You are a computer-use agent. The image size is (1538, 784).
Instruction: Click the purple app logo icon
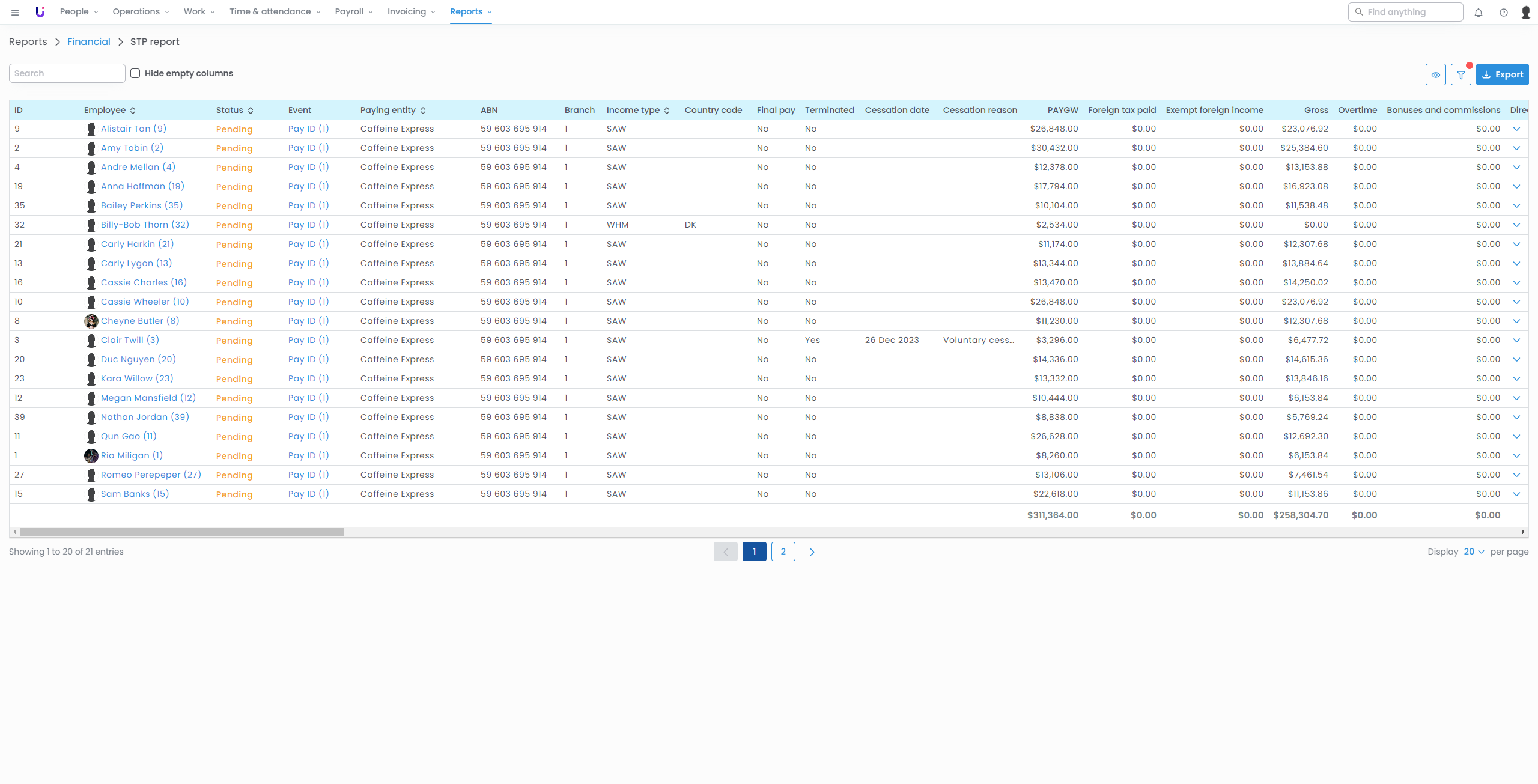40,12
